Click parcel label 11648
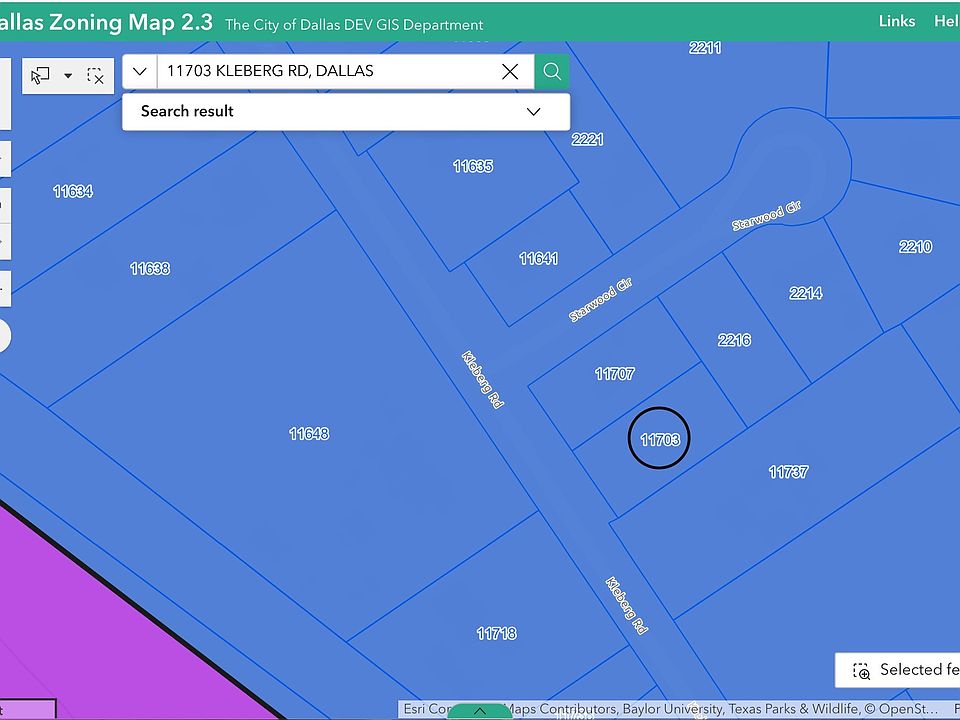 pyautogui.click(x=309, y=434)
